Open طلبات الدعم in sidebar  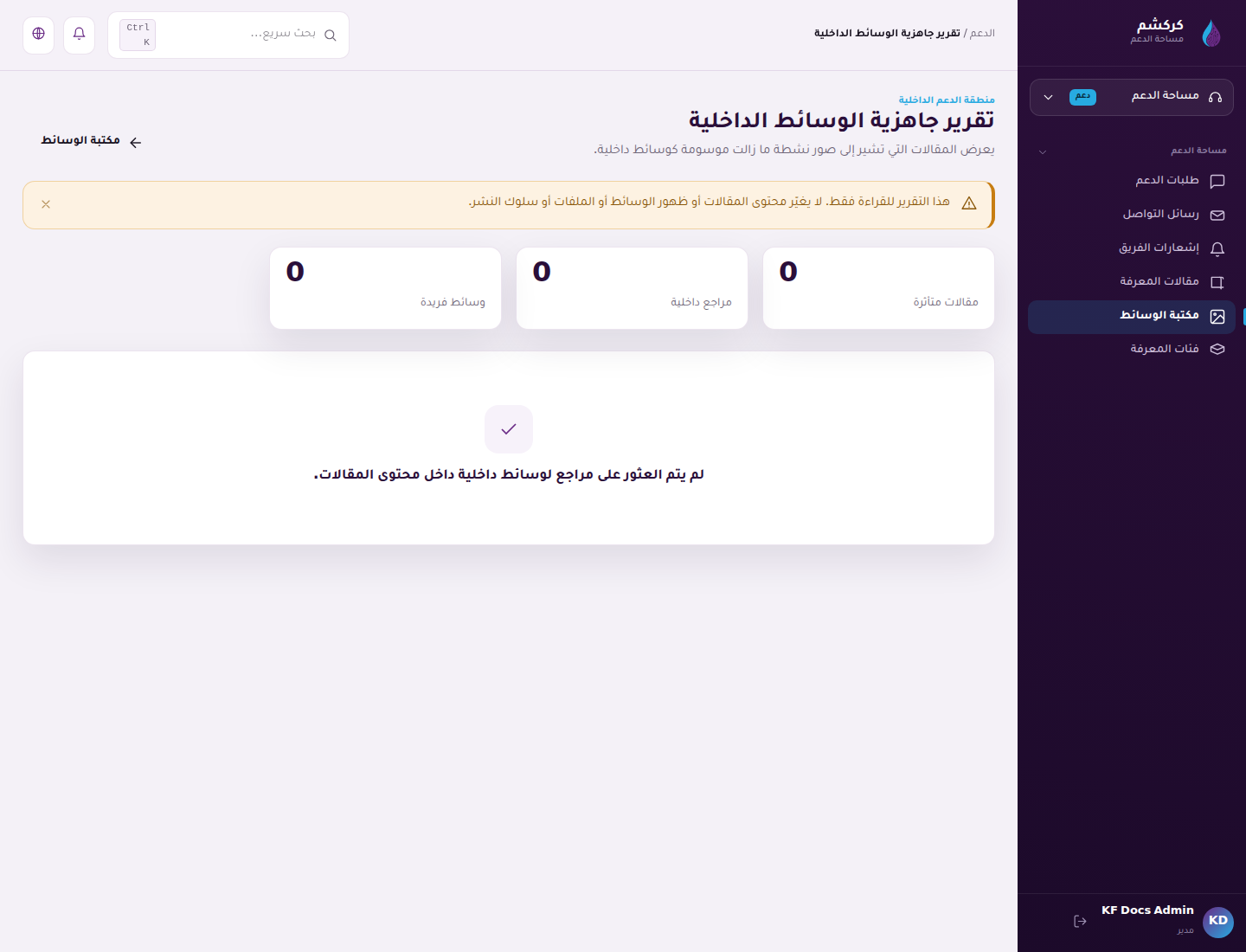pos(1132,181)
